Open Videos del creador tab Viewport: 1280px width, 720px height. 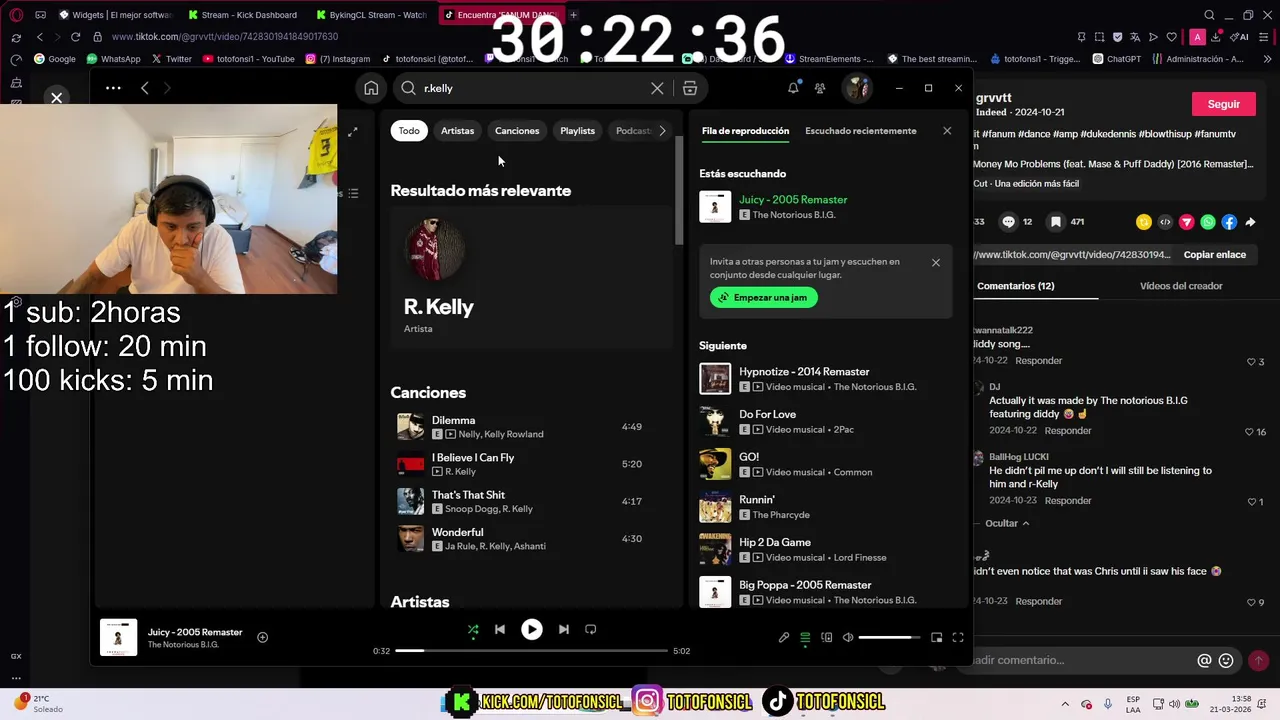(x=1181, y=286)
